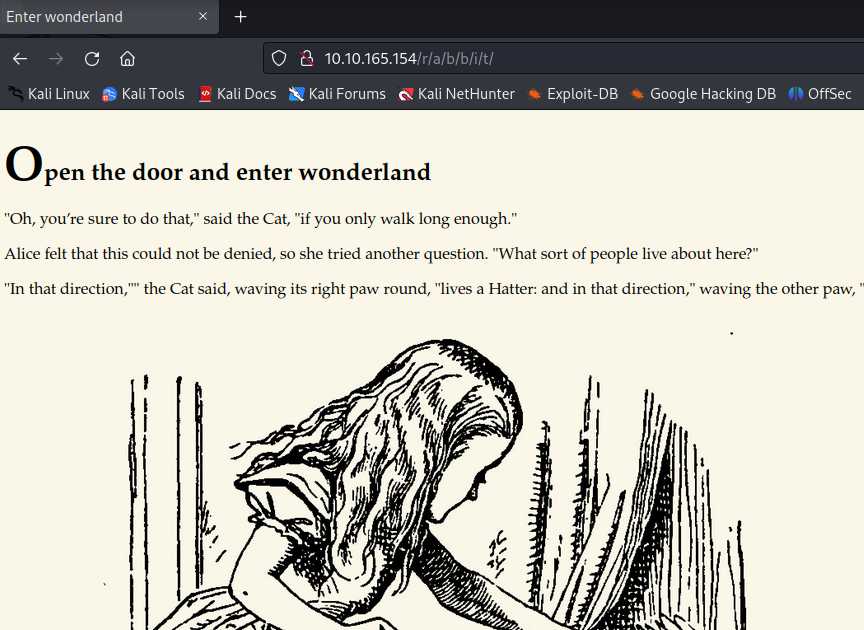Open the Kali Tools bookmark
The height and width of the screenshot is (630, 864).
click(143, 94)
